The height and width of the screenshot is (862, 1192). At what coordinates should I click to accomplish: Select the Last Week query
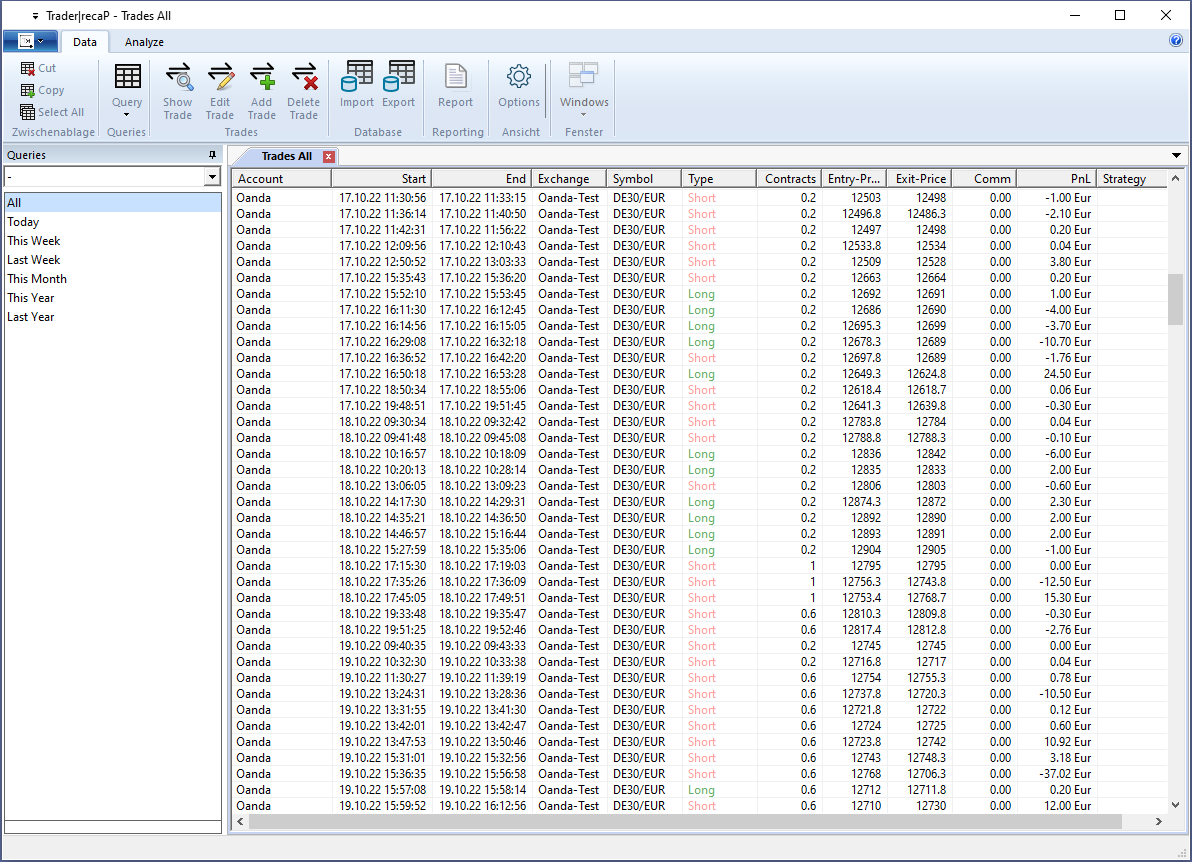tap(113, 260)
